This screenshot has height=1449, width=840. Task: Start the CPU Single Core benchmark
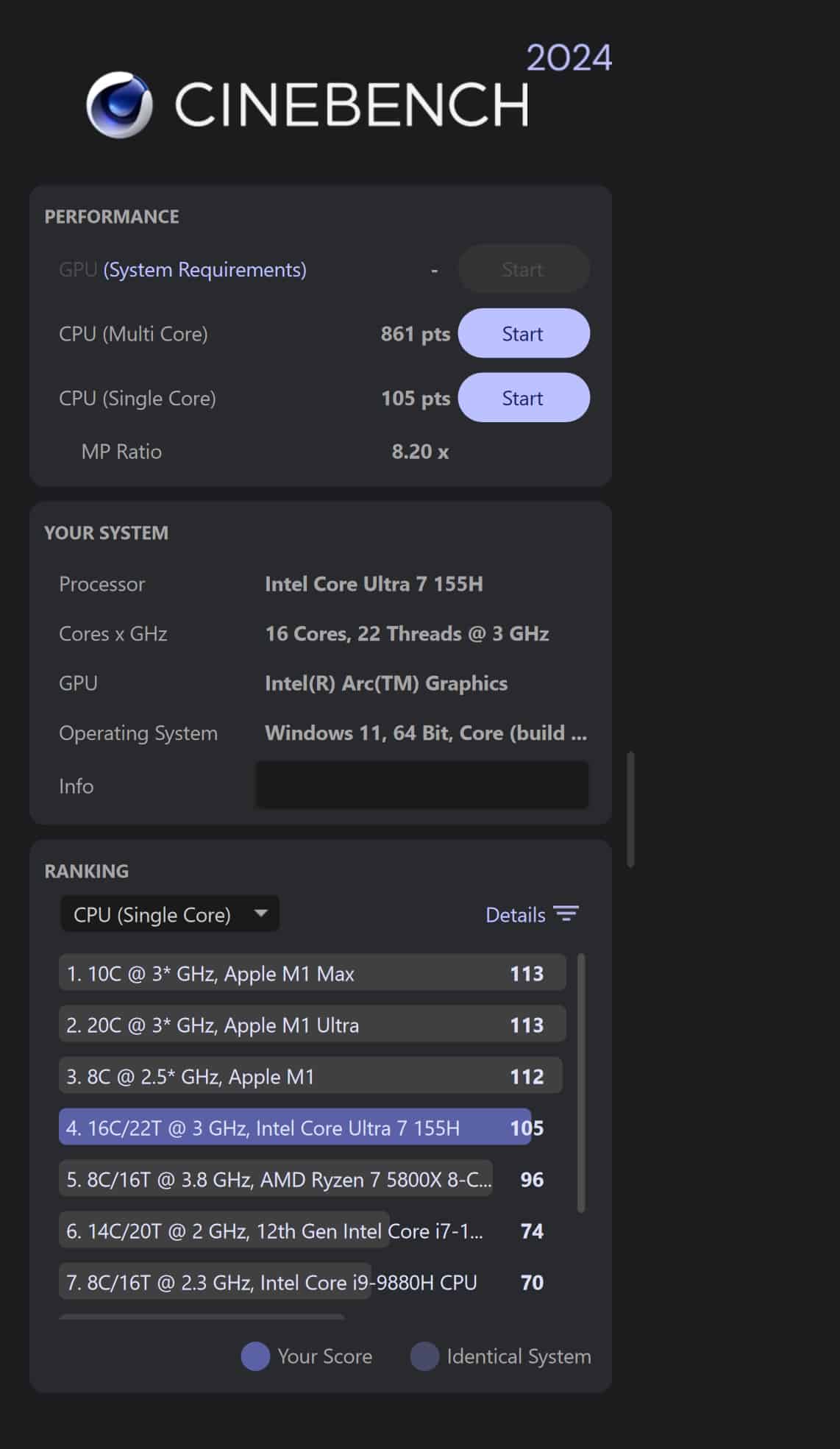[523, 398]
